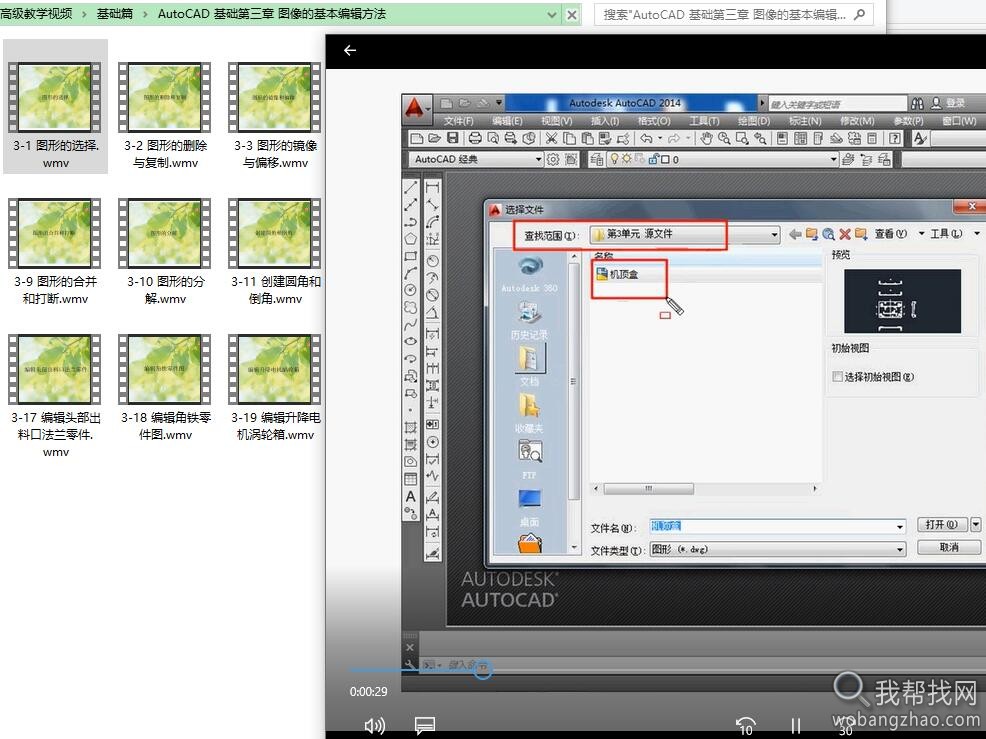Open the 文件(F) menu
986x739 pixels.
[x=458, y=121]
